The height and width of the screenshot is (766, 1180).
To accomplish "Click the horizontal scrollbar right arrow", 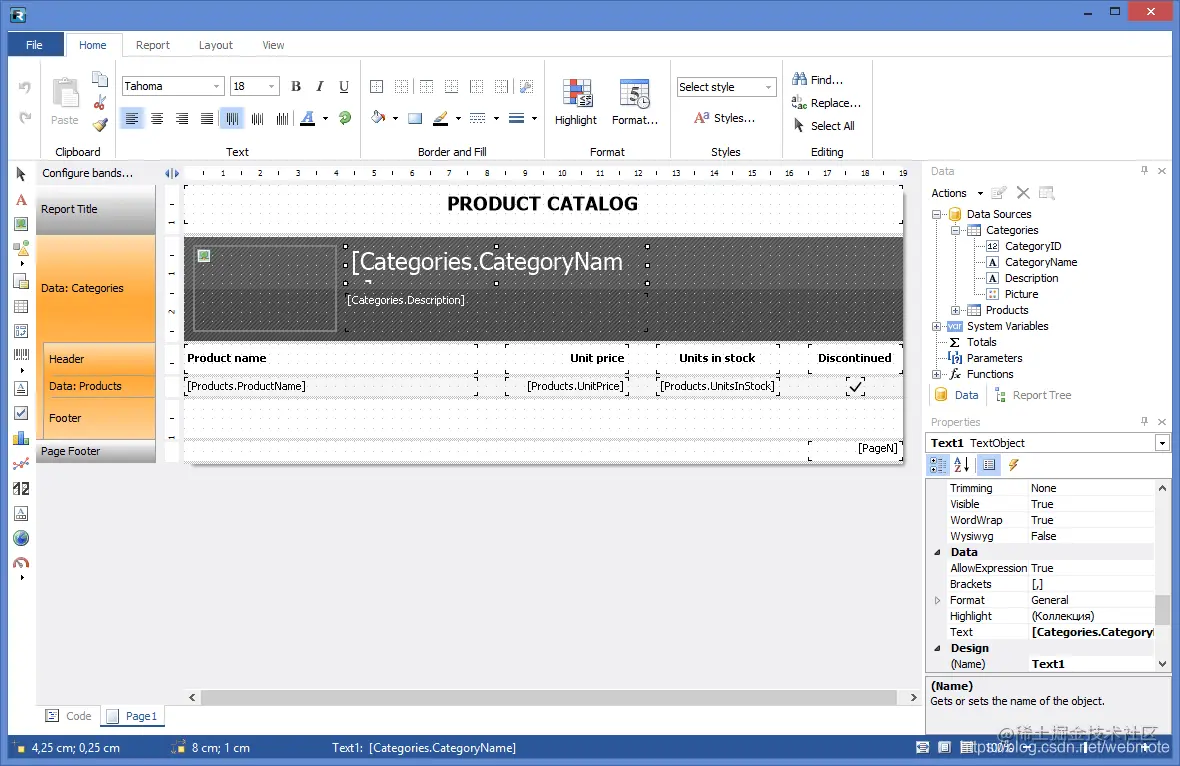I will coord(913,698).
